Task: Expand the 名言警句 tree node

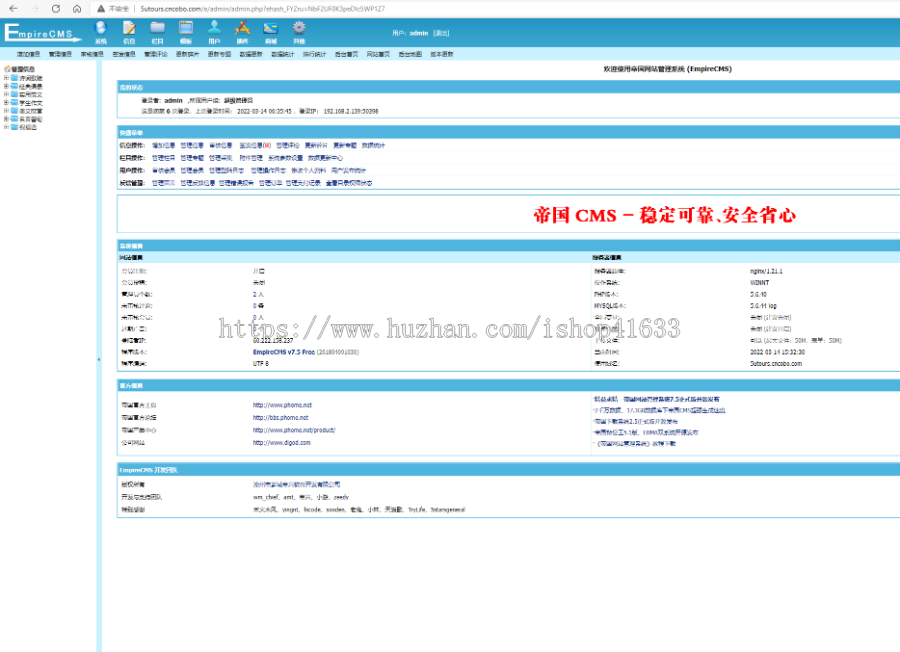Action: coord(6,119)
